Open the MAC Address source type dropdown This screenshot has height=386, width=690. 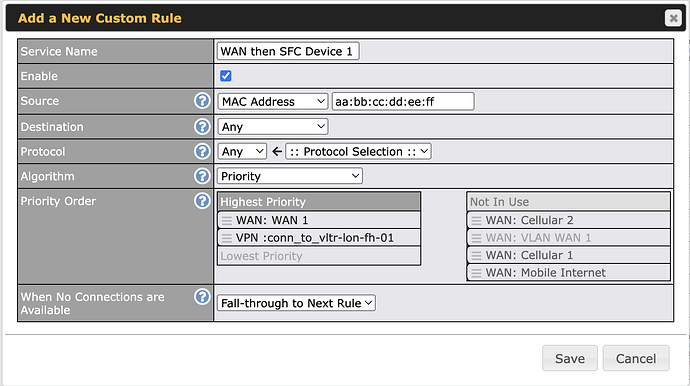point(273,102)
